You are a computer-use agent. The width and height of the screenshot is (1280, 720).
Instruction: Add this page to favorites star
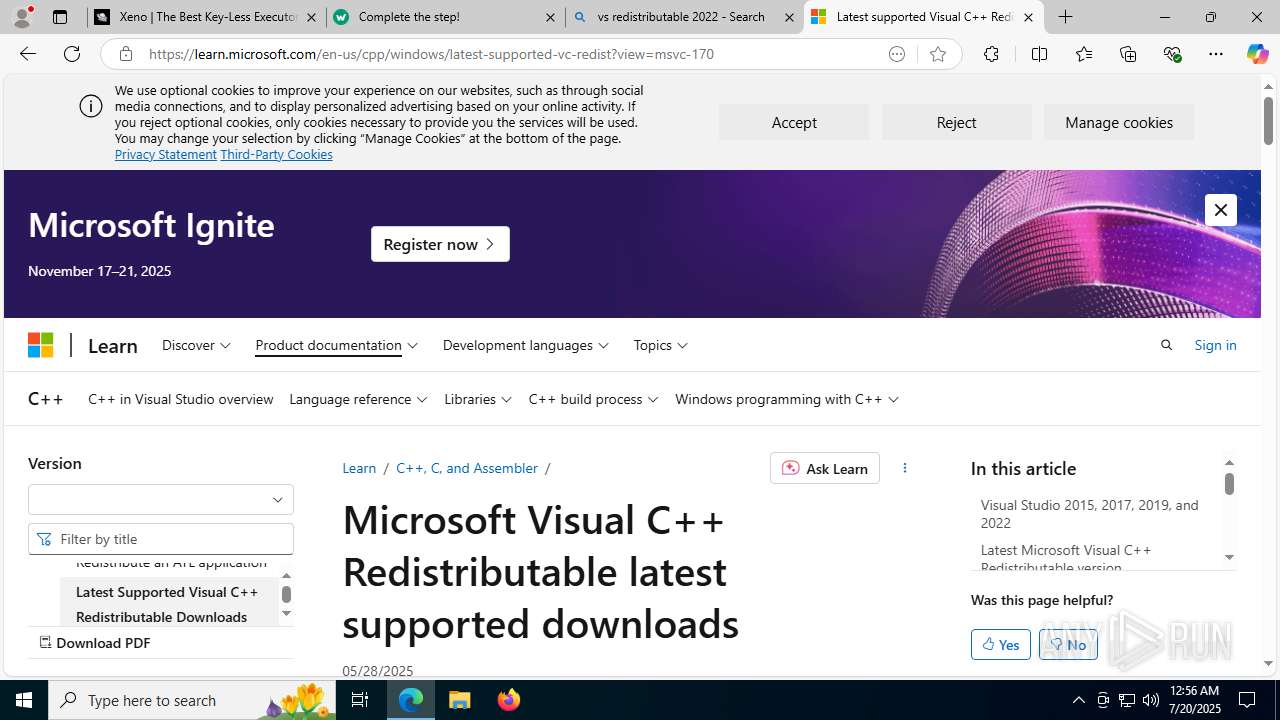[937, 54]
